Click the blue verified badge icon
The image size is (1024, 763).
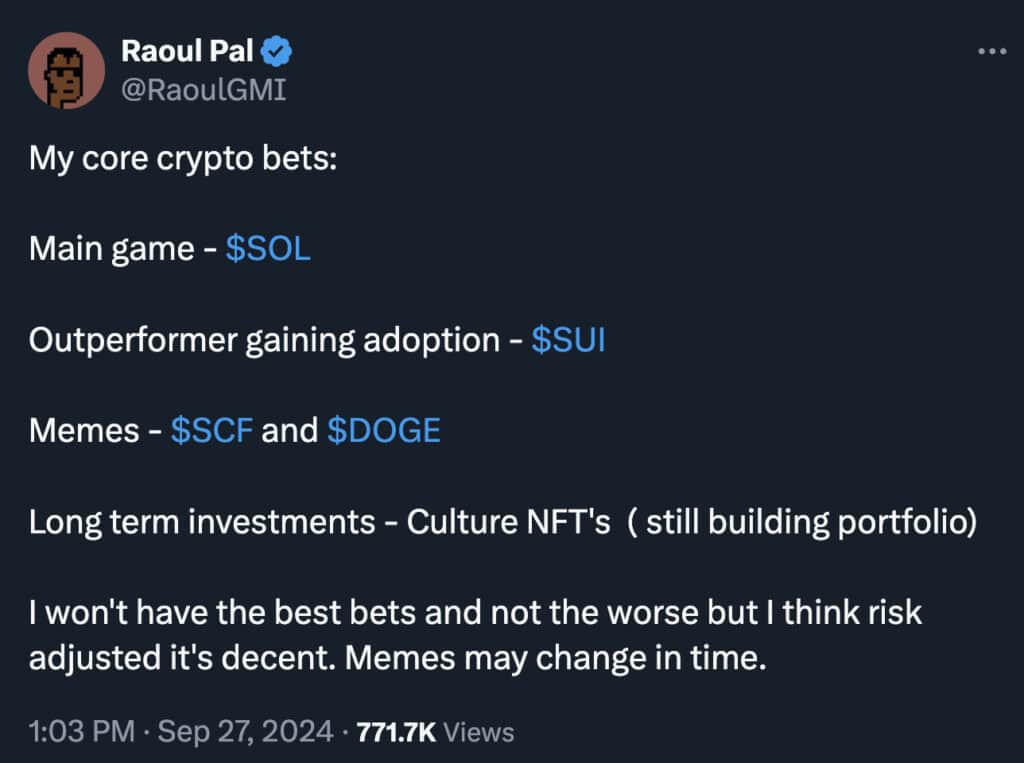[x=276, y=52]
